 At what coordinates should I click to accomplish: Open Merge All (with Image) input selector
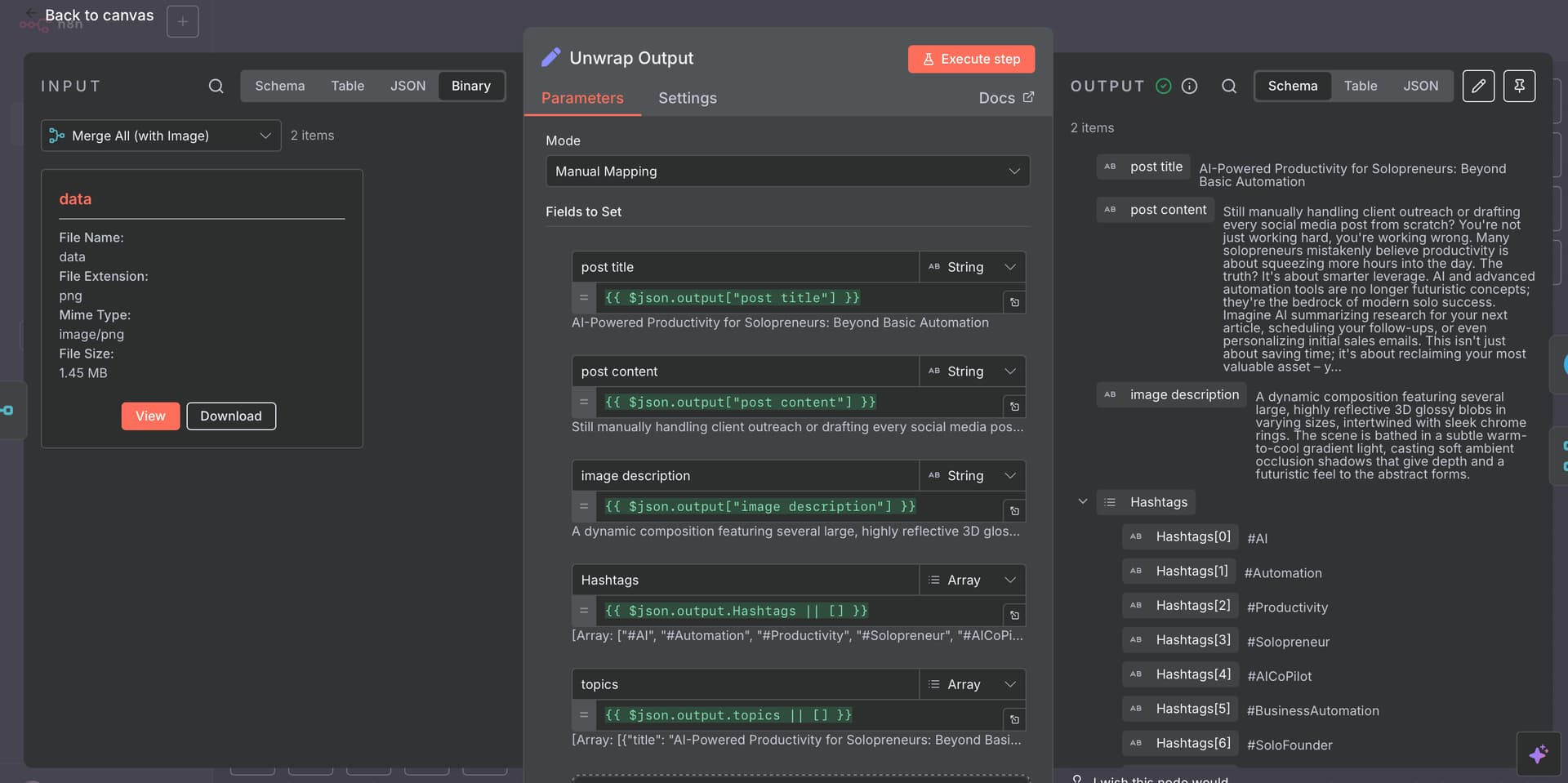[161, 136]
